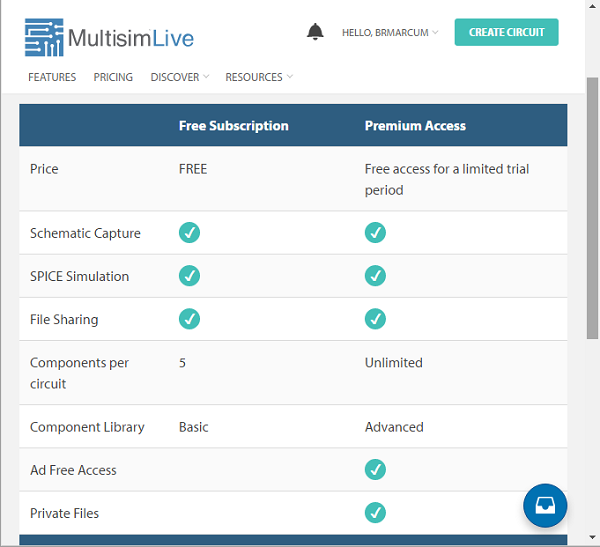Click the Advanced library value
600x547 pixels.
[394, 427]
